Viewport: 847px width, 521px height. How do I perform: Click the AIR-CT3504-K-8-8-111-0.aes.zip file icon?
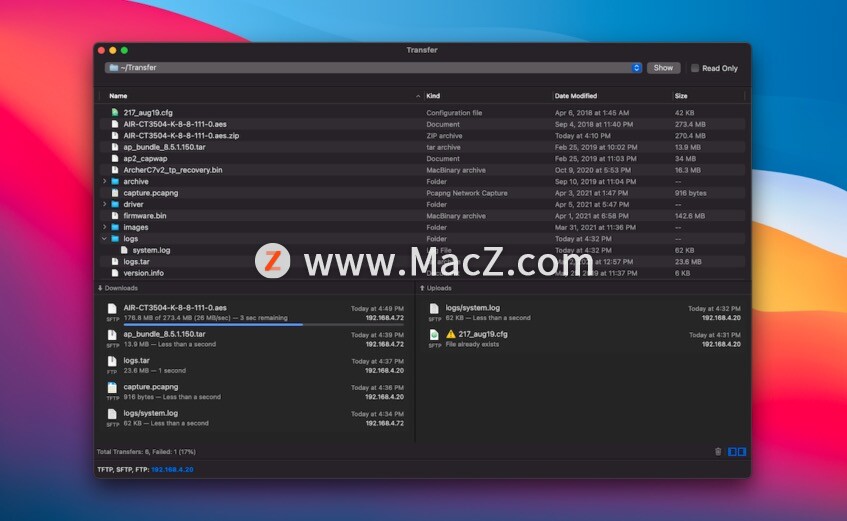click(x=115, y=136)
